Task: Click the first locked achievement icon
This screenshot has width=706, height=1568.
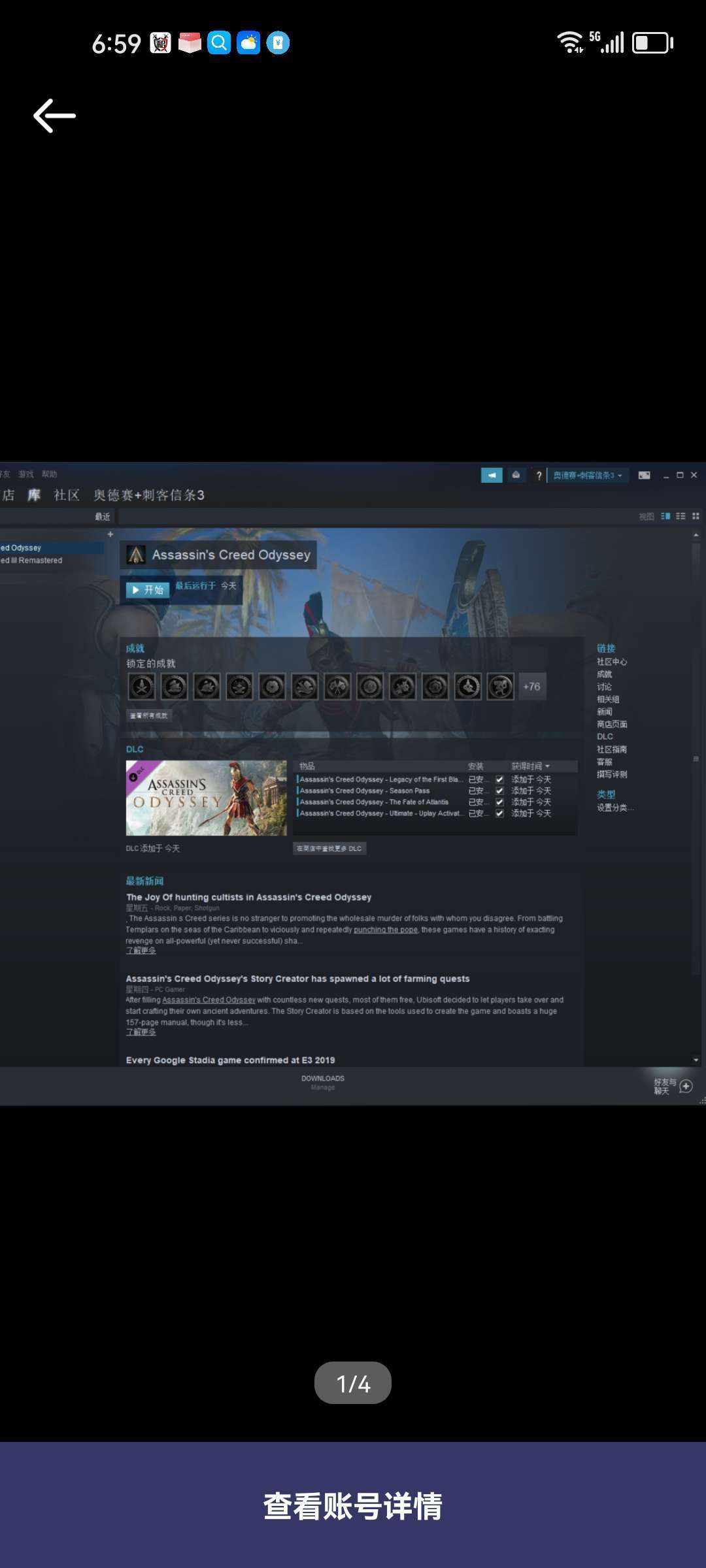Action: click(x=142, y=687)
